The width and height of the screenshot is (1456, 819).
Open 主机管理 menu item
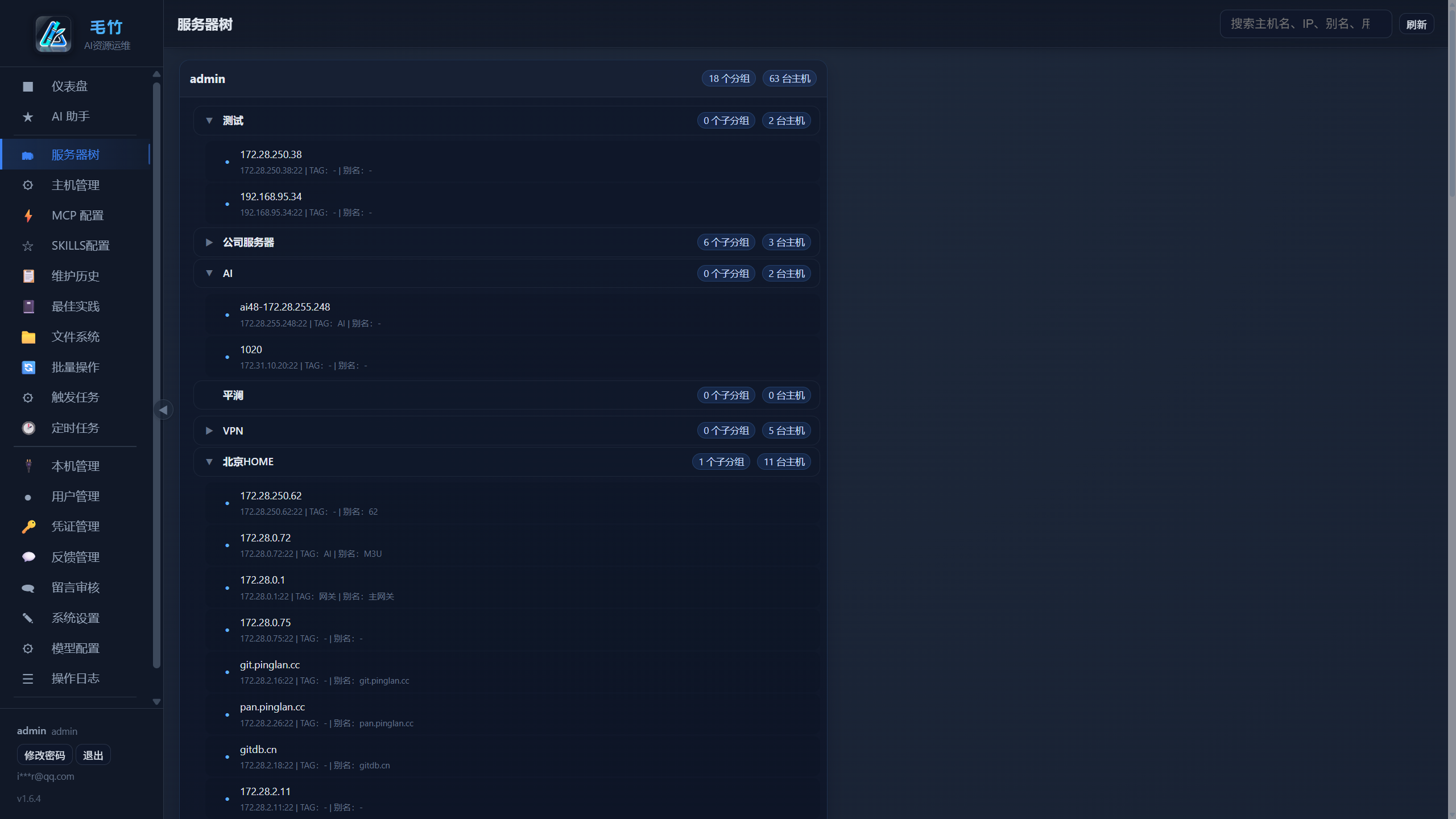tap(75, 185)
